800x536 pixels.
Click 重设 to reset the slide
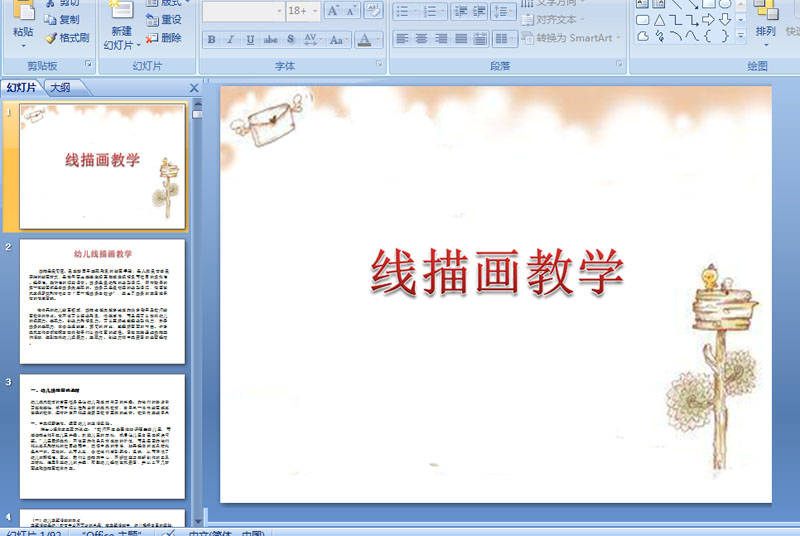pyautogui.click(x=164, y=19)
